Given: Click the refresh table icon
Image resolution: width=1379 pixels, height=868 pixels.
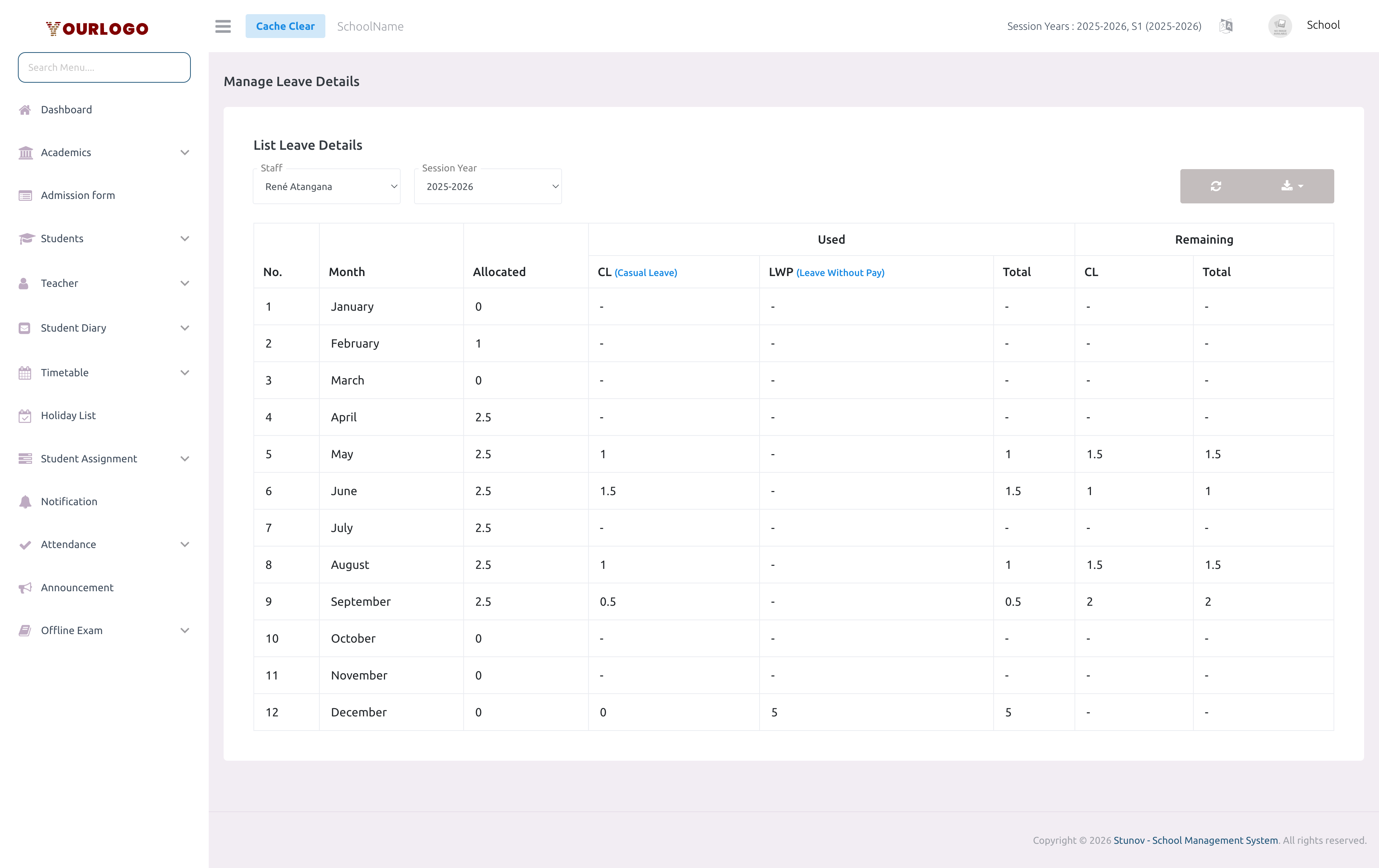Looking at the screenshot, I should [x=1216, y=186].
